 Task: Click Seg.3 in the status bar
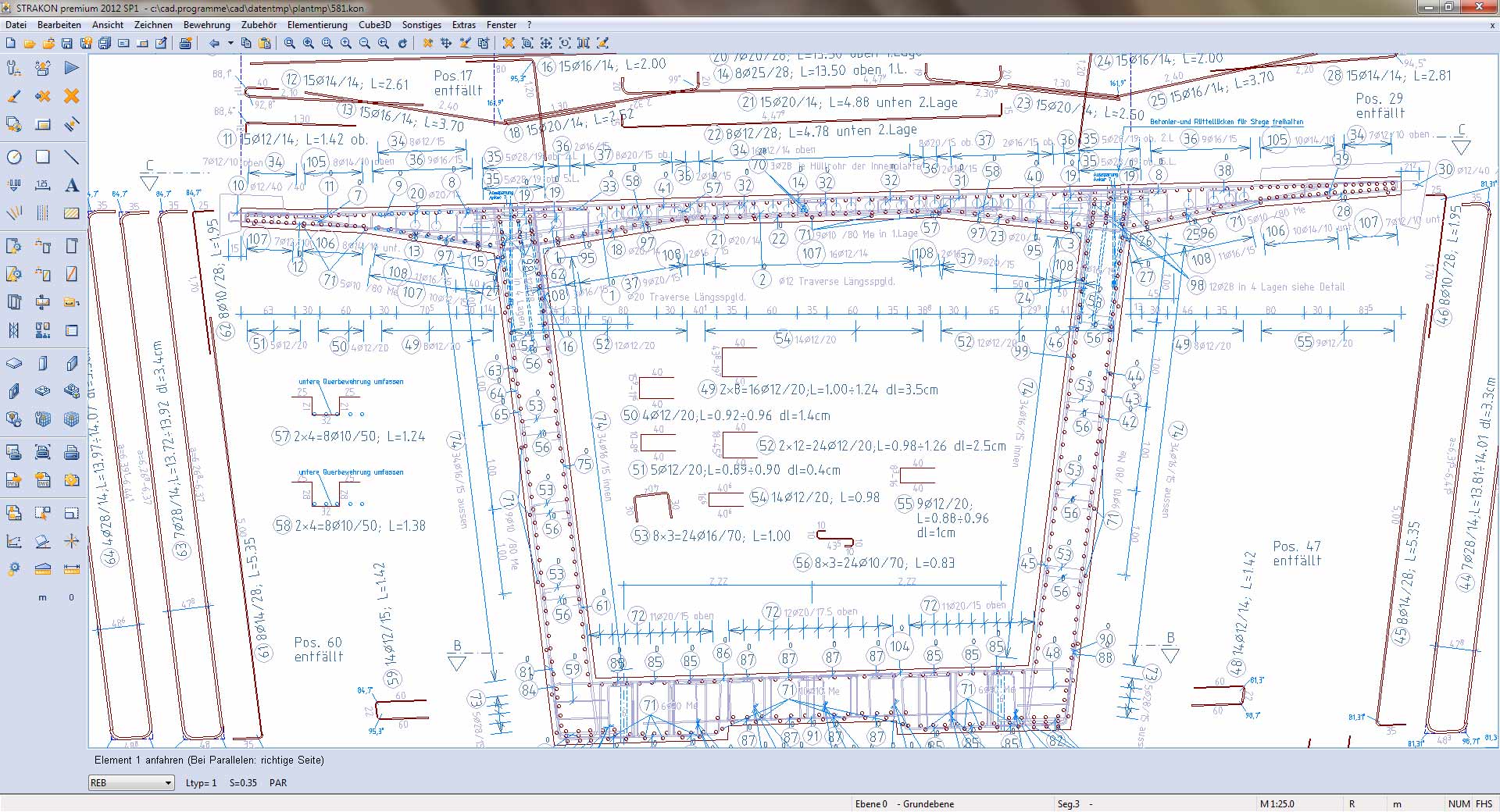pos(1069,803)
